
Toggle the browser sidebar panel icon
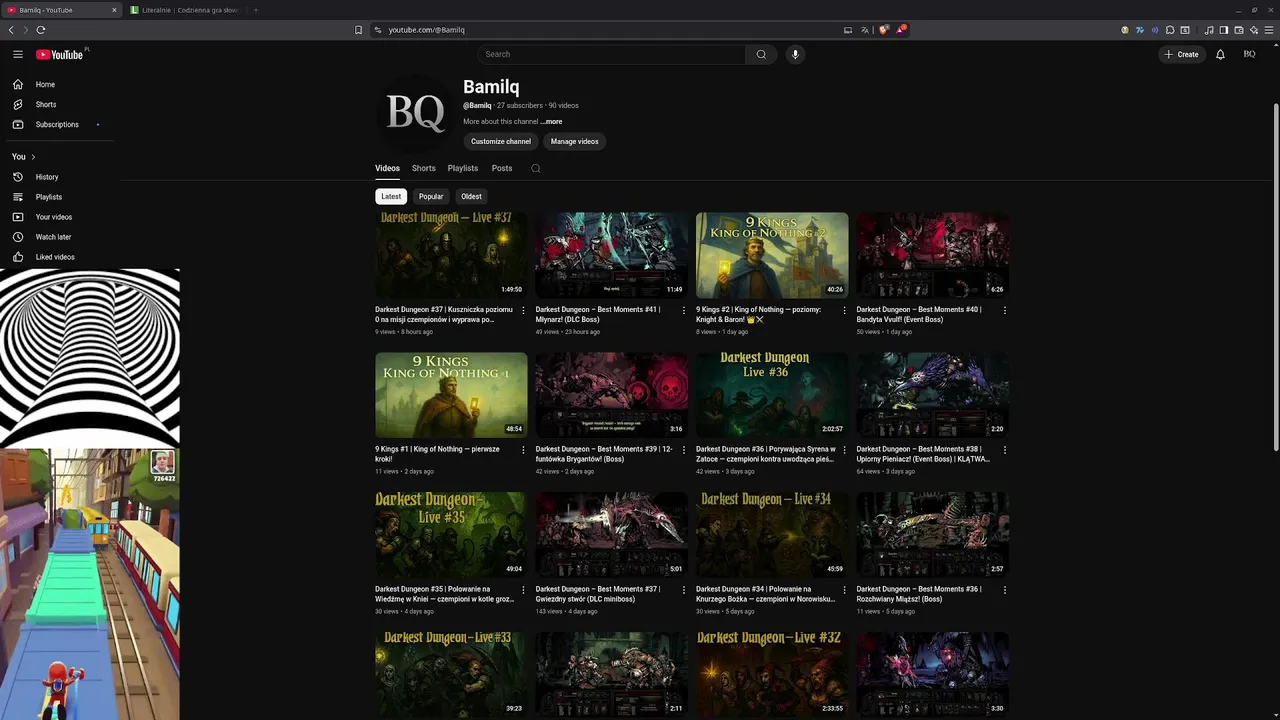pos(1223,30)
